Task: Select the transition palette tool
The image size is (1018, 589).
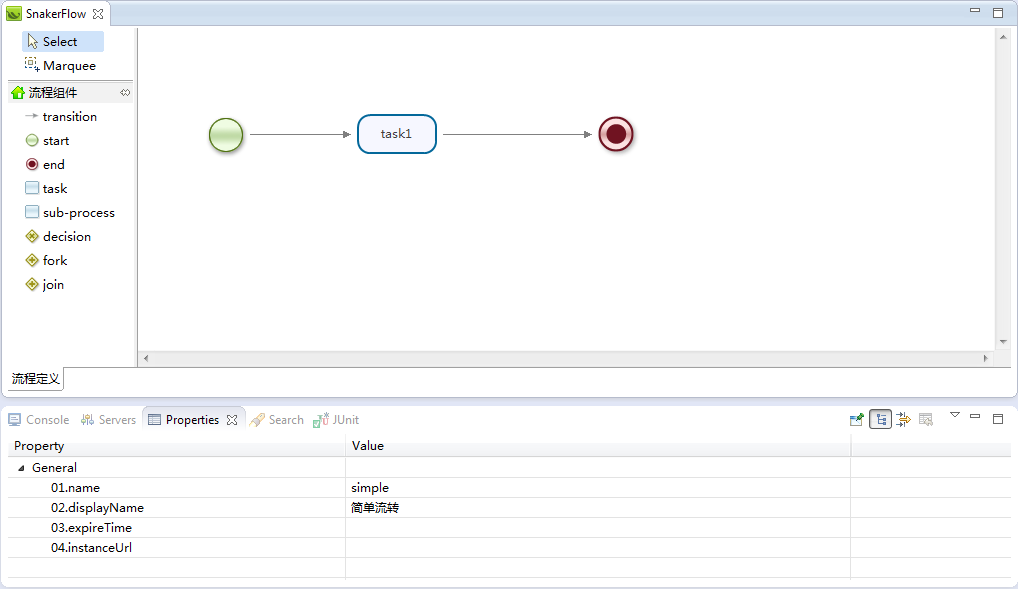Action: click(x=62, y=117)
